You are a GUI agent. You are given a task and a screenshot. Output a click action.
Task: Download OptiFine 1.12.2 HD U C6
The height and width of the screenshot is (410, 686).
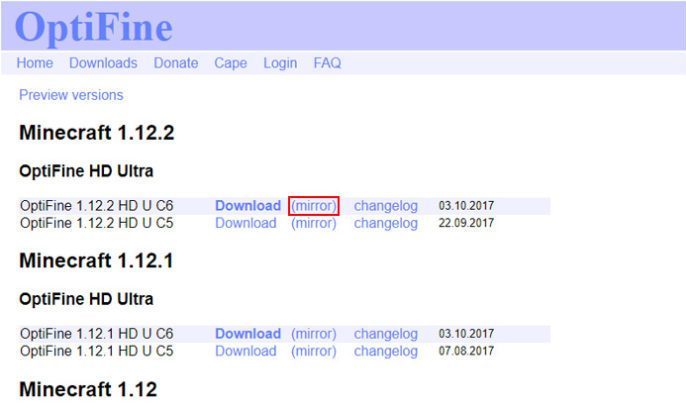248,206
